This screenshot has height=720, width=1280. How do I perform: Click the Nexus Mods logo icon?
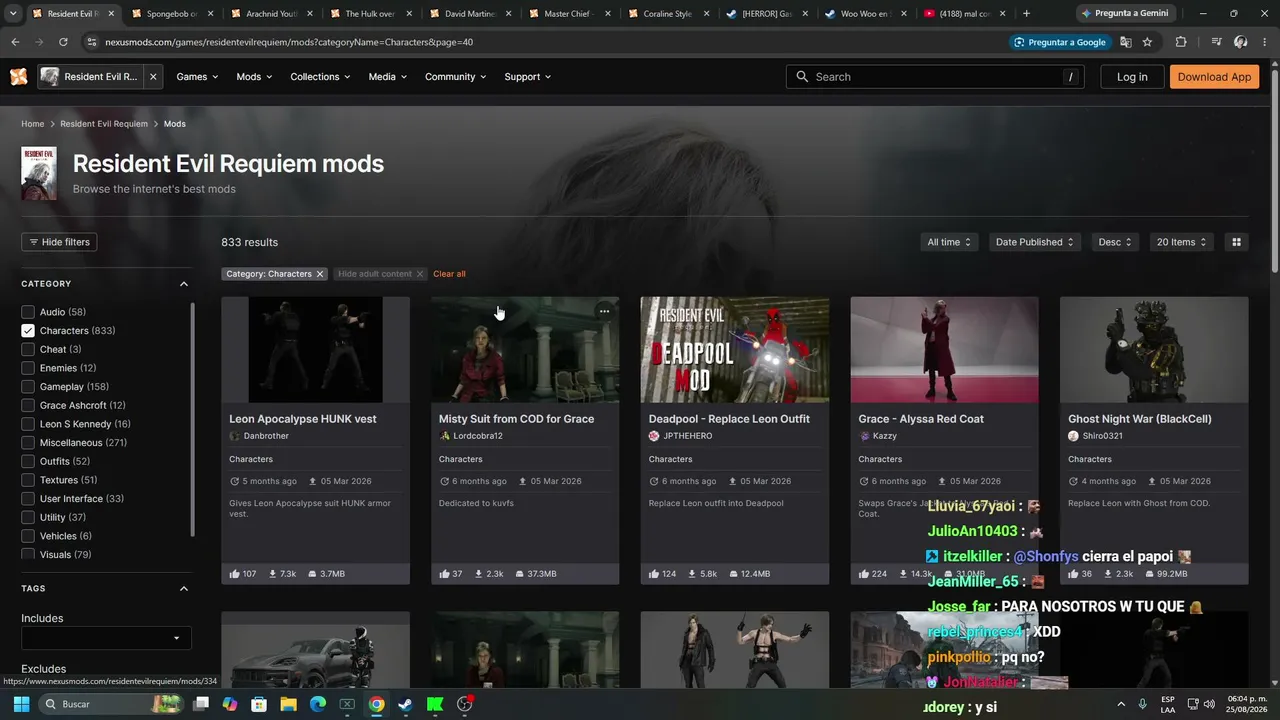click(x=18, y=77)
